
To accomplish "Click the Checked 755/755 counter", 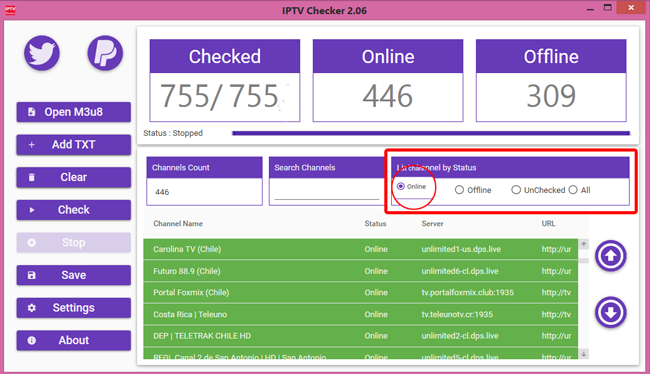I will tap(225, 80).
